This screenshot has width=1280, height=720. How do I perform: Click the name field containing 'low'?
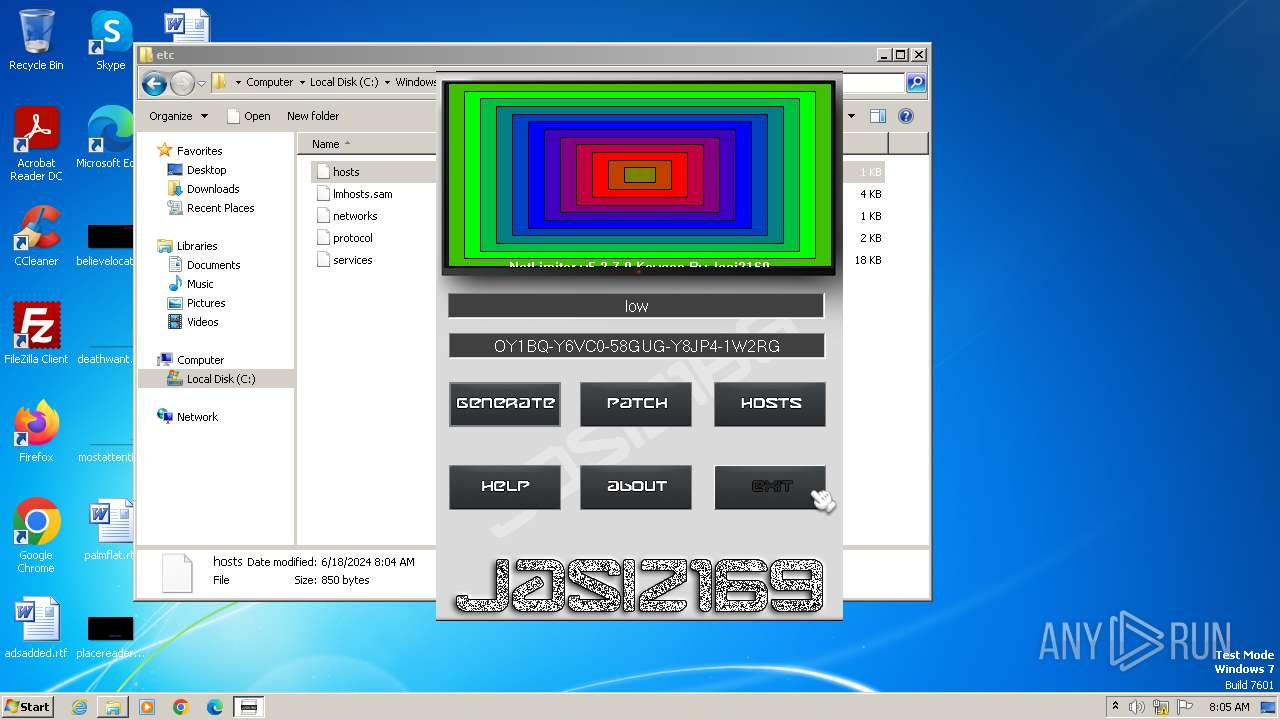click(x=636, y=306)
